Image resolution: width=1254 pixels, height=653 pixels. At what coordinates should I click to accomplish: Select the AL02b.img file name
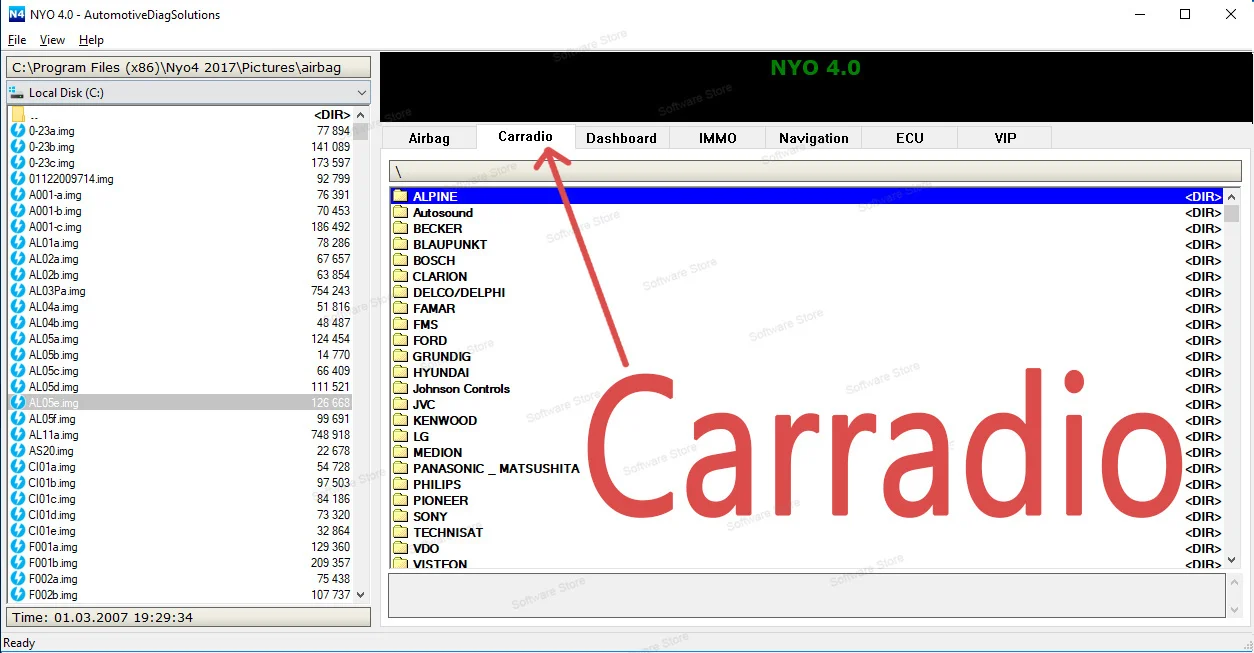[53, 275]
